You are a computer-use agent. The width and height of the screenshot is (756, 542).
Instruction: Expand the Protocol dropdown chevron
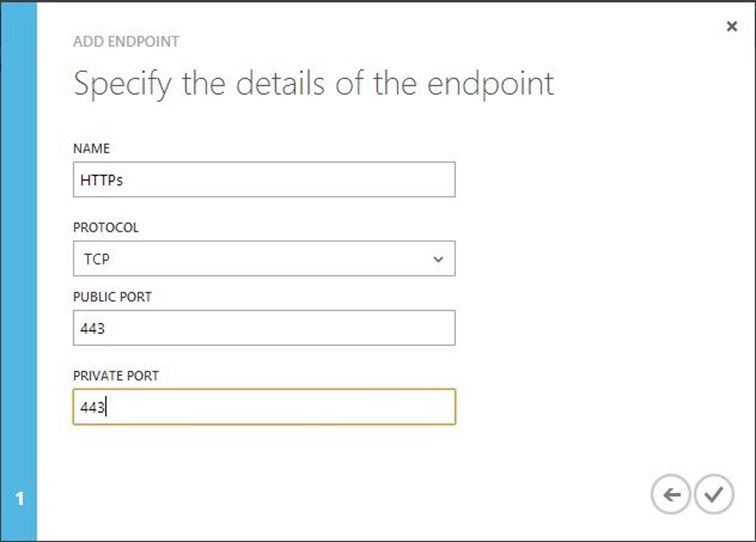(438, 259)
